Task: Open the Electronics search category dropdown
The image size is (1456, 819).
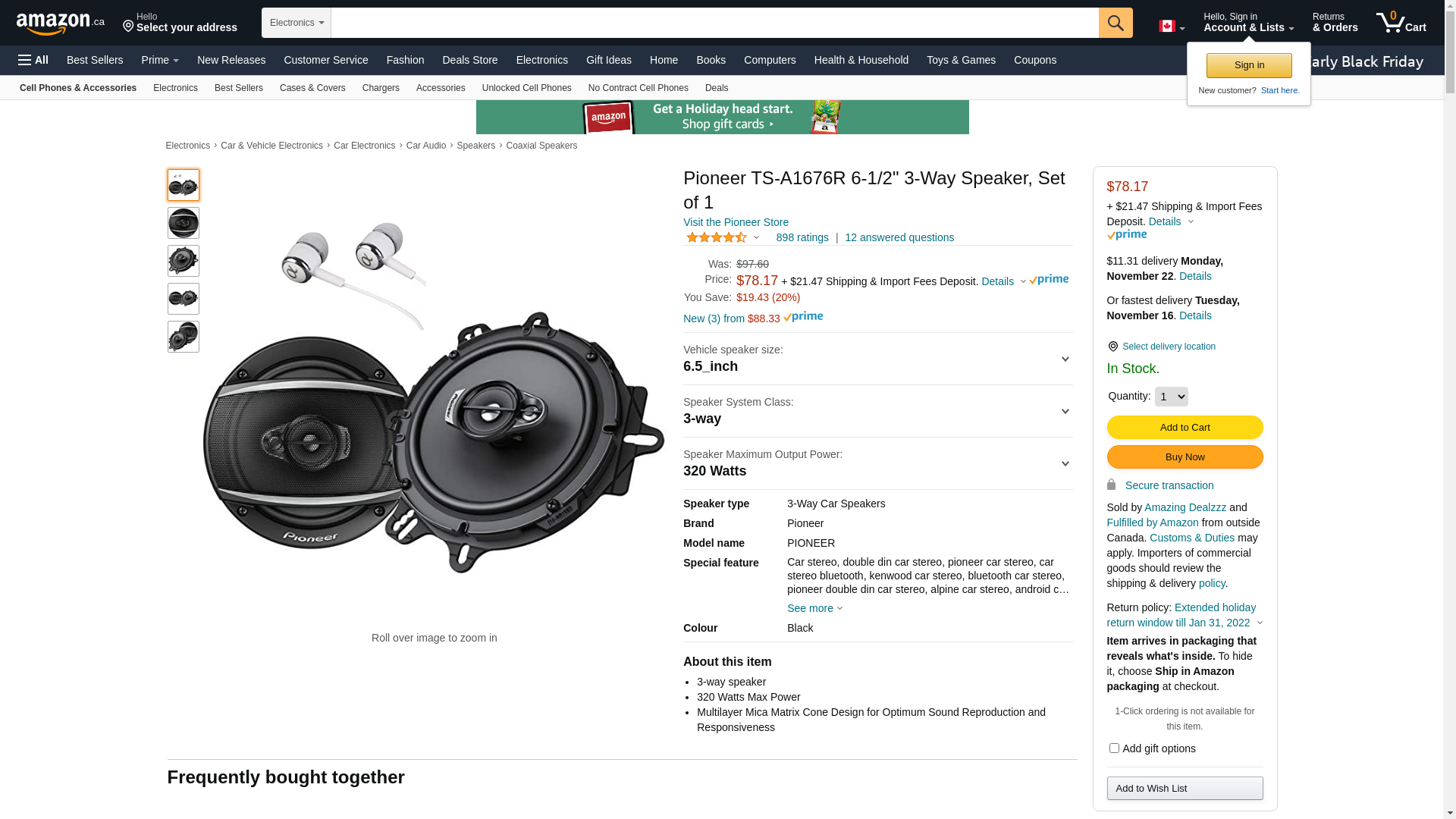Action: 297,23
